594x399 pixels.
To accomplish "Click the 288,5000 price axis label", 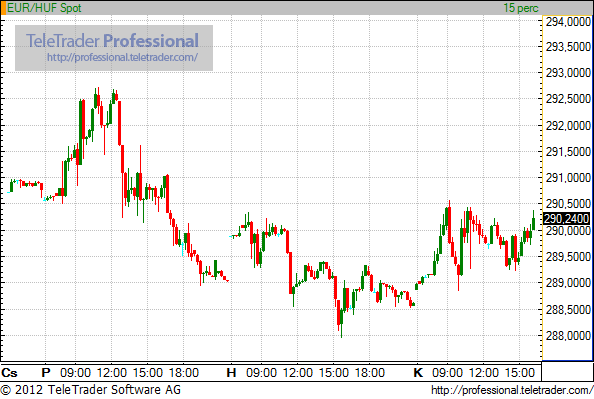I will pyautogui.click(x=568, y=310).
